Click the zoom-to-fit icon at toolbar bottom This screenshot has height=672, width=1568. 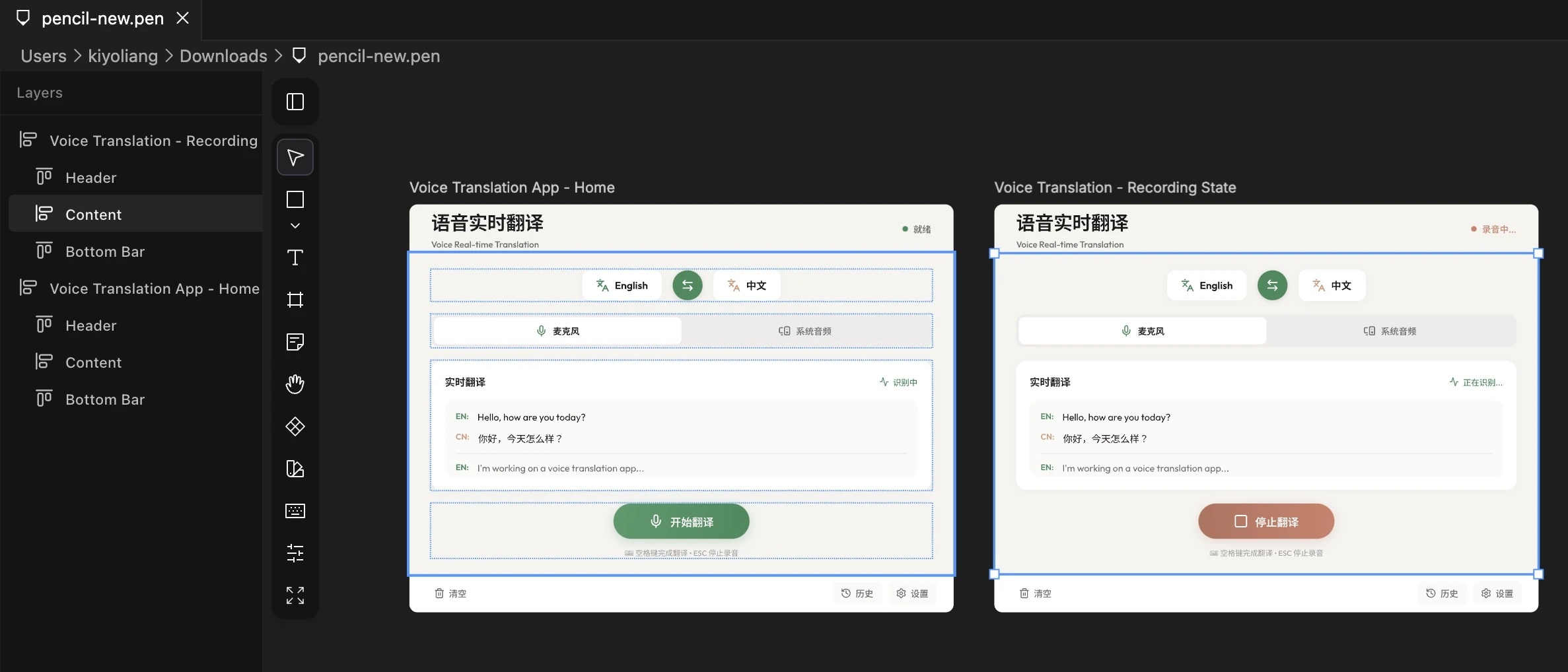[295, 595]
